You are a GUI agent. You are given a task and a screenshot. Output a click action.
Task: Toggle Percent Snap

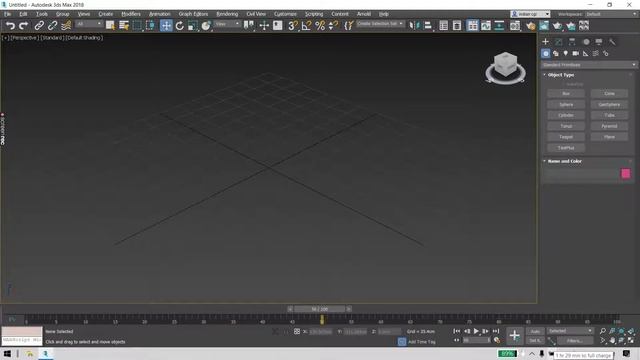click(320, 26)
